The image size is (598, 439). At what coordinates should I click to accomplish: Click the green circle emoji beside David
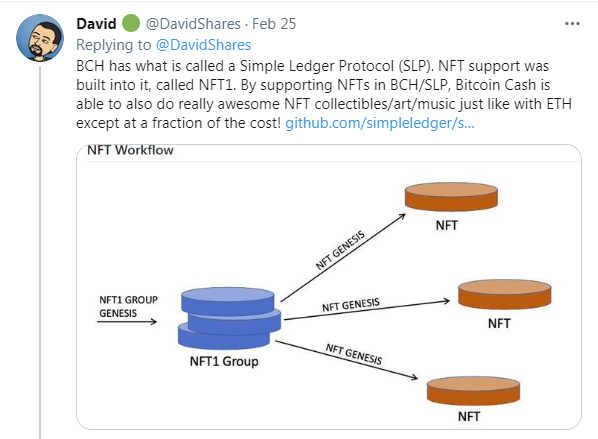pos(131,23)
